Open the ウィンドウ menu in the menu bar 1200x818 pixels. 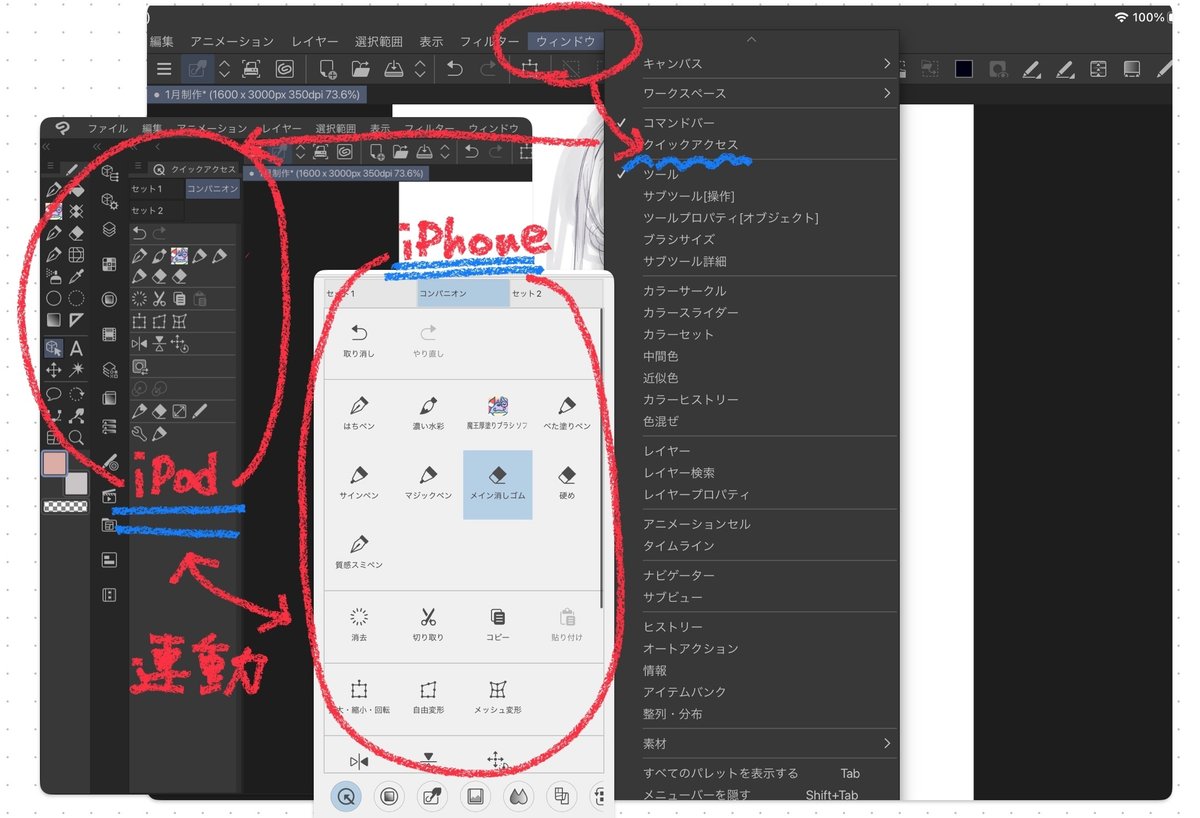pos(566,41)
